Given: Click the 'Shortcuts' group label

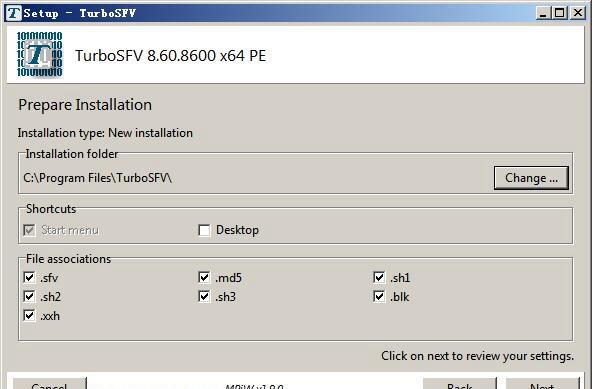Looking at the screenshot, I should (x=51, y=209).
